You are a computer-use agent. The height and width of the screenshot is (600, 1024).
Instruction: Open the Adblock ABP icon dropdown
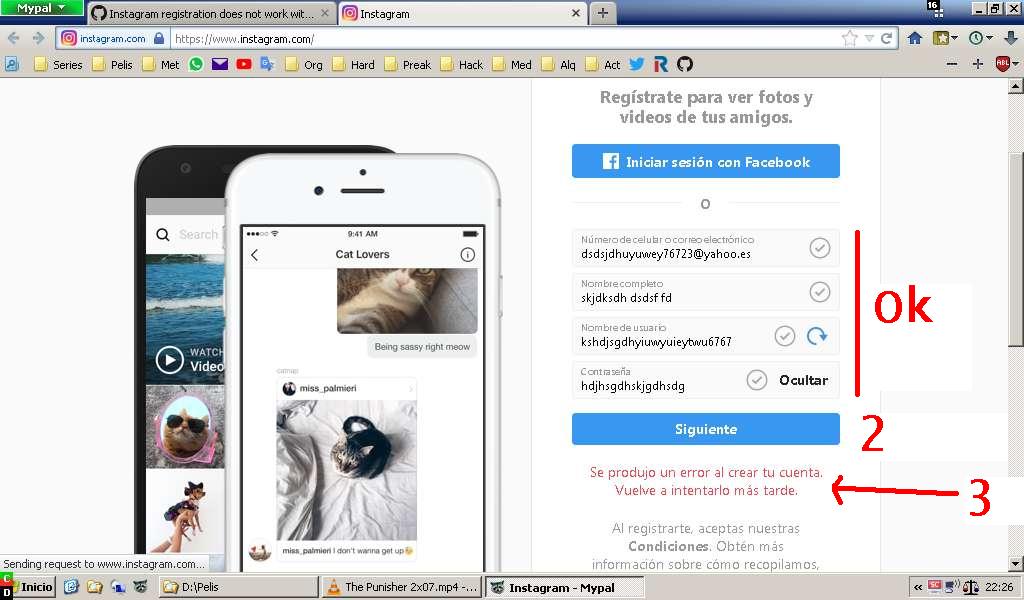[1006, 64]
